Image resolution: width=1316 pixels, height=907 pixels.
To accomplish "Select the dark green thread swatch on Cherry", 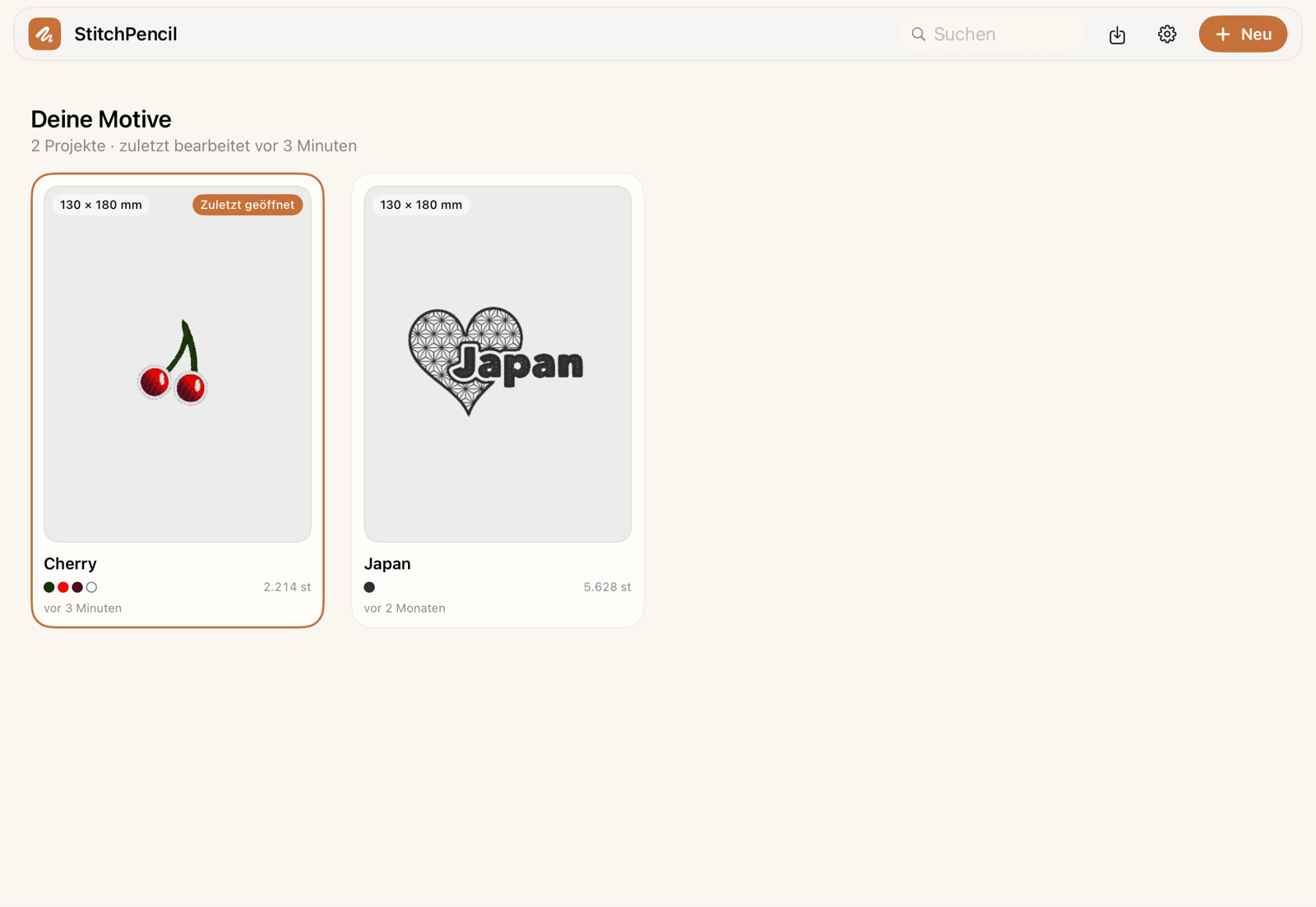I will click(49, 587).
